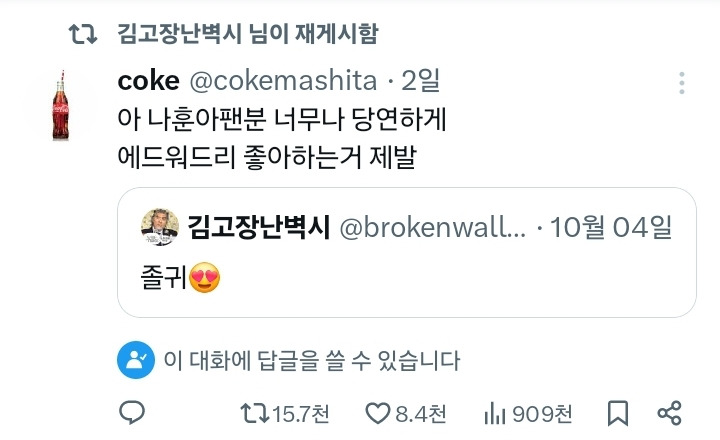Click the reply speech bubble icon
Viewport: 720px width, 440px height.
coord(133,412)
